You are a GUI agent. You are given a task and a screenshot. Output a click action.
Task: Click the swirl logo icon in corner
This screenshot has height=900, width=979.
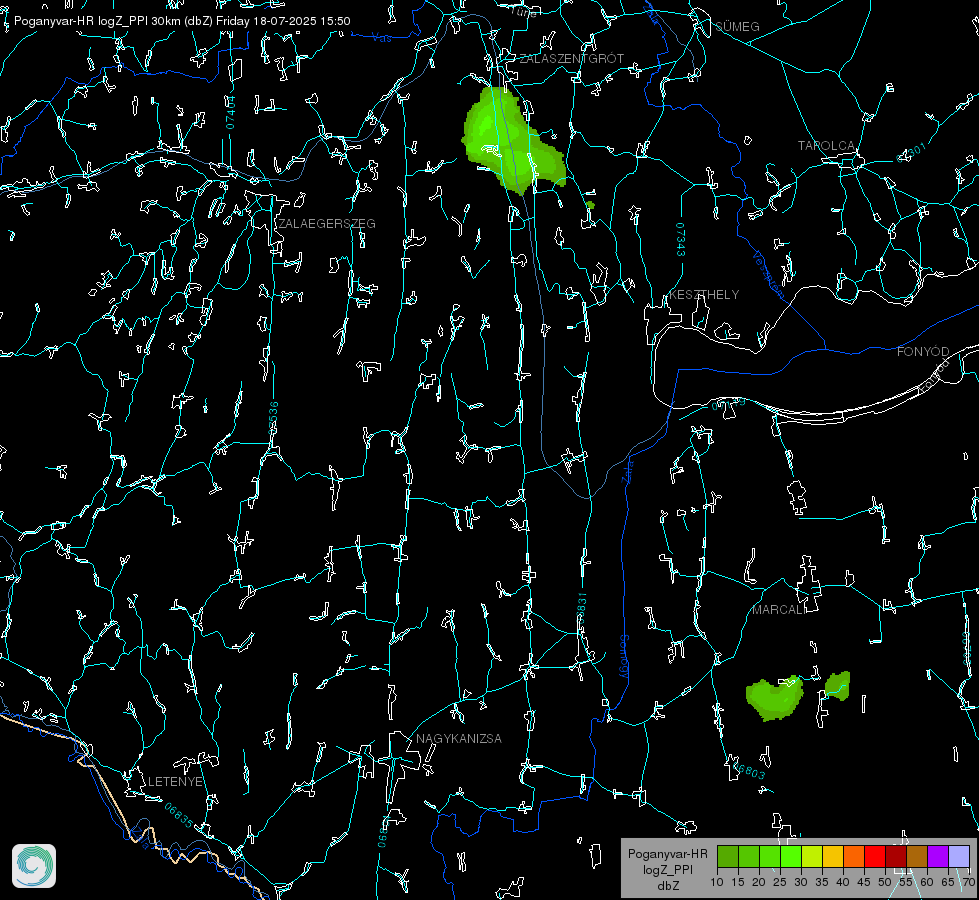click(34, 866)
